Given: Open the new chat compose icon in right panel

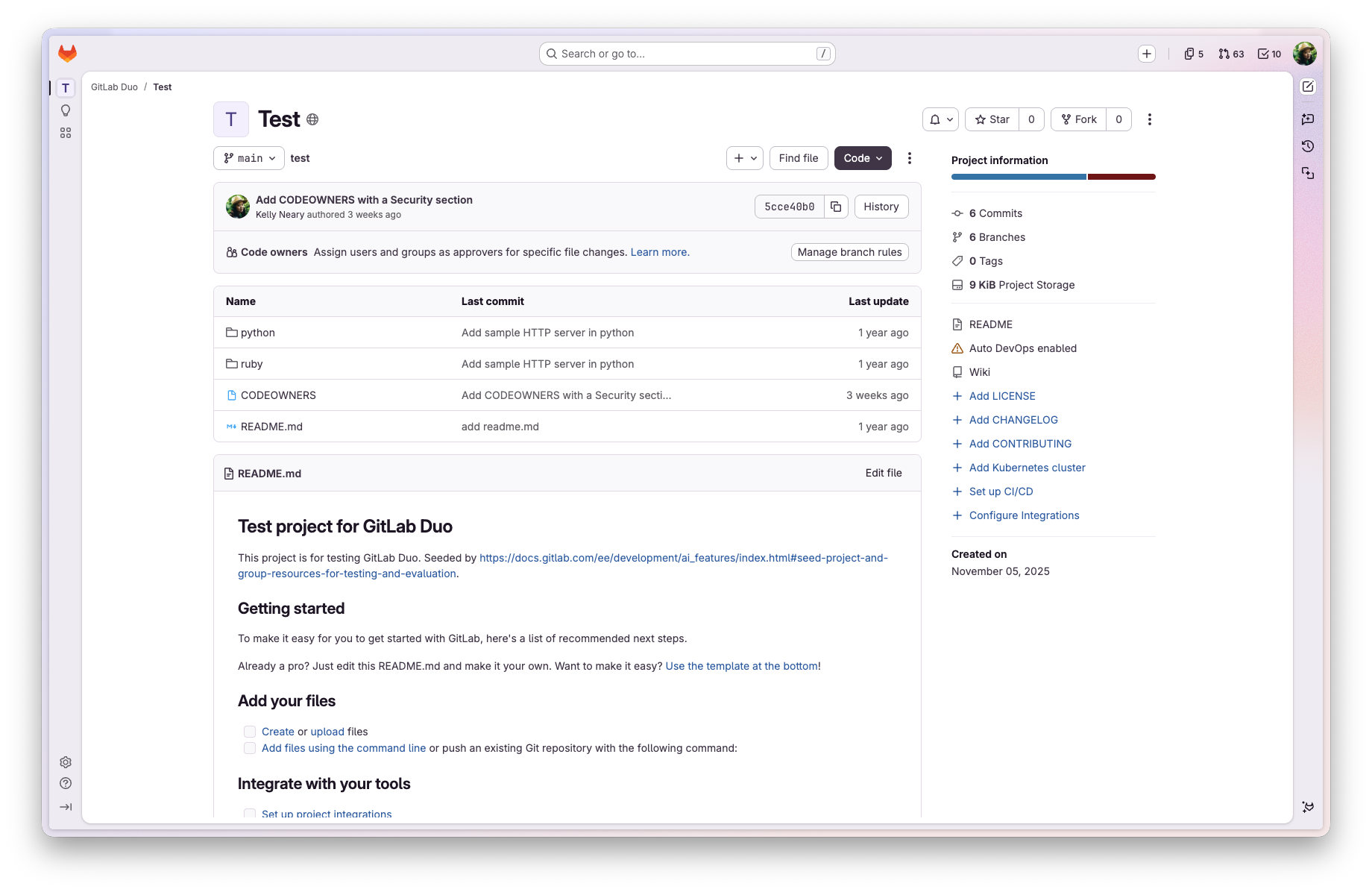Looking at the screenshot, I should click(x=1308, y=87).
